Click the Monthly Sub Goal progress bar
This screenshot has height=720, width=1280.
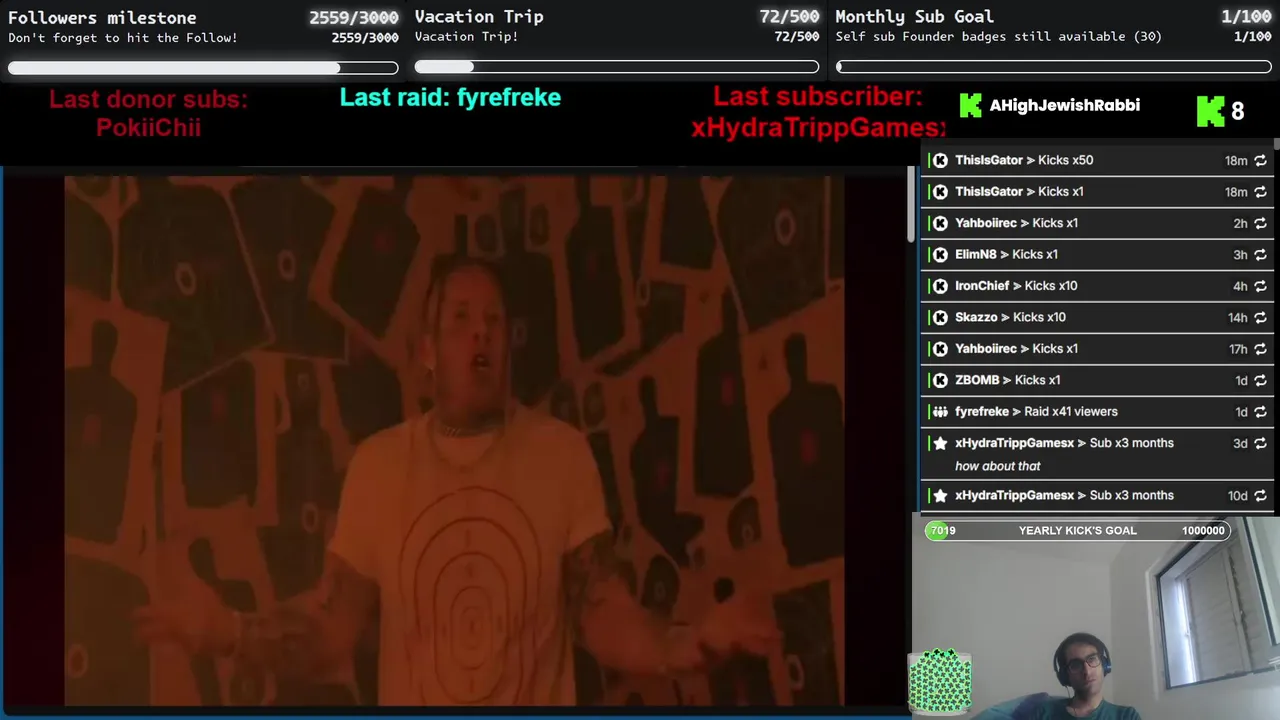click(x=1054, y=67)
